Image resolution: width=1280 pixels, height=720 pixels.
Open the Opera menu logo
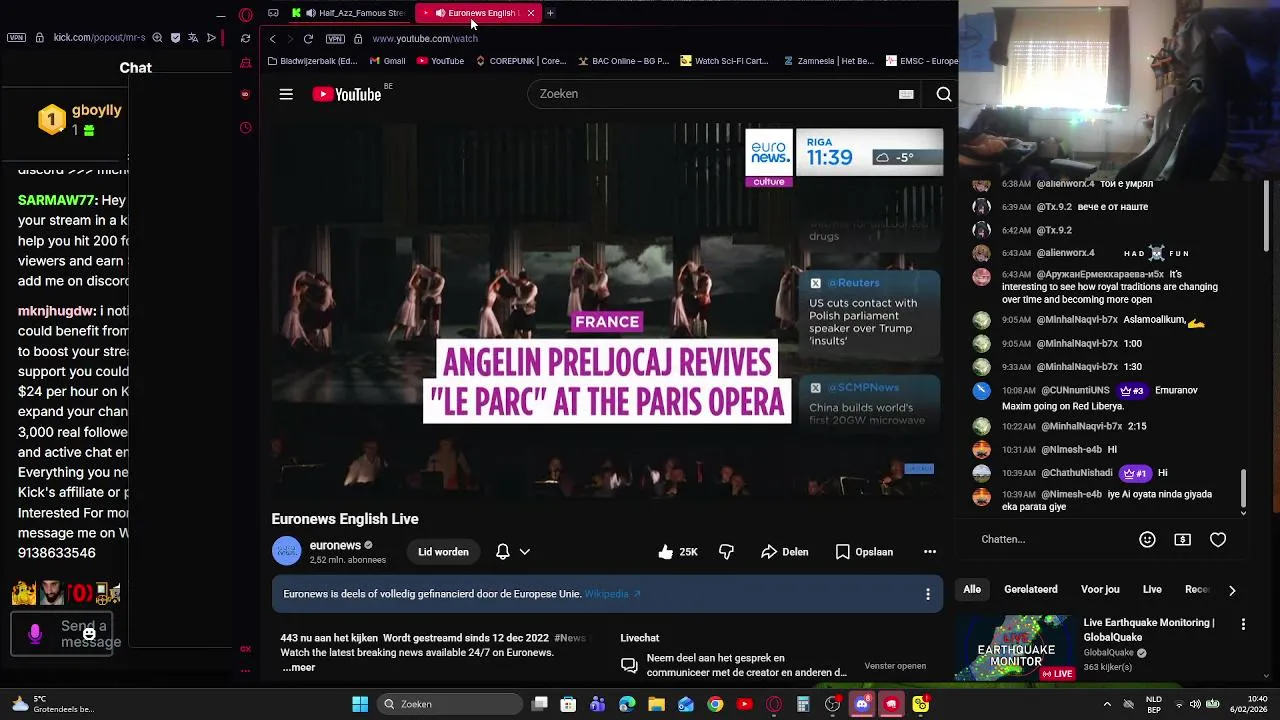pyautogui.click(x=246, y=14)
